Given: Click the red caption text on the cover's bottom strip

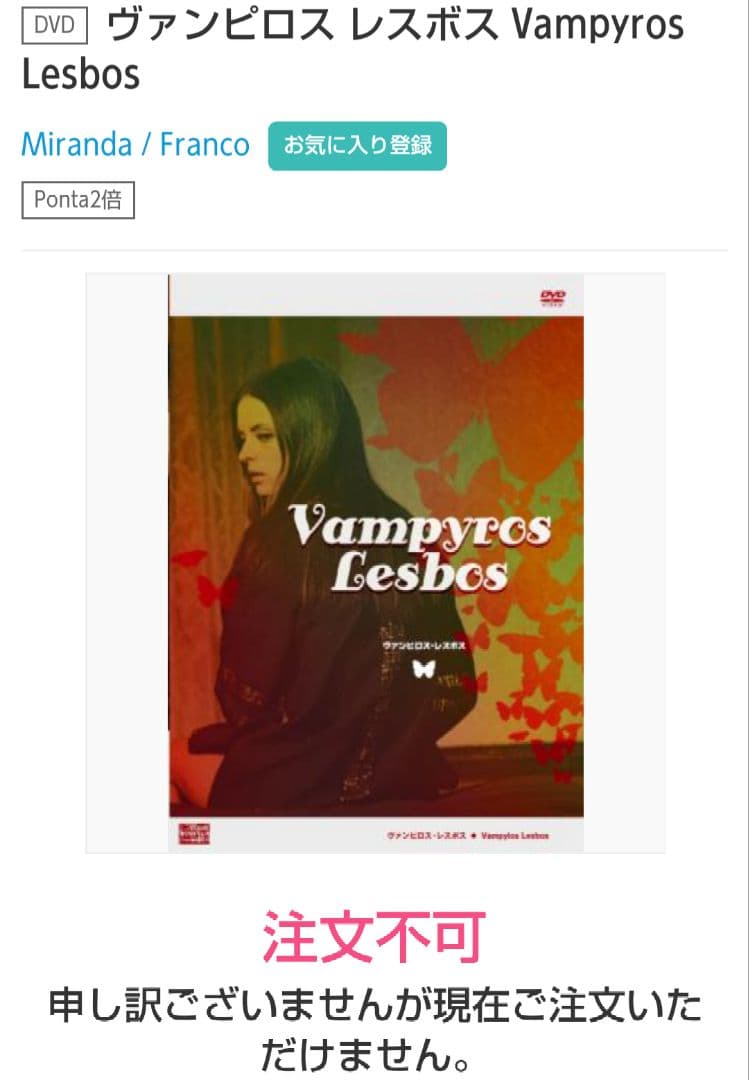Looking at the screenshot, I should coord(468,835).
